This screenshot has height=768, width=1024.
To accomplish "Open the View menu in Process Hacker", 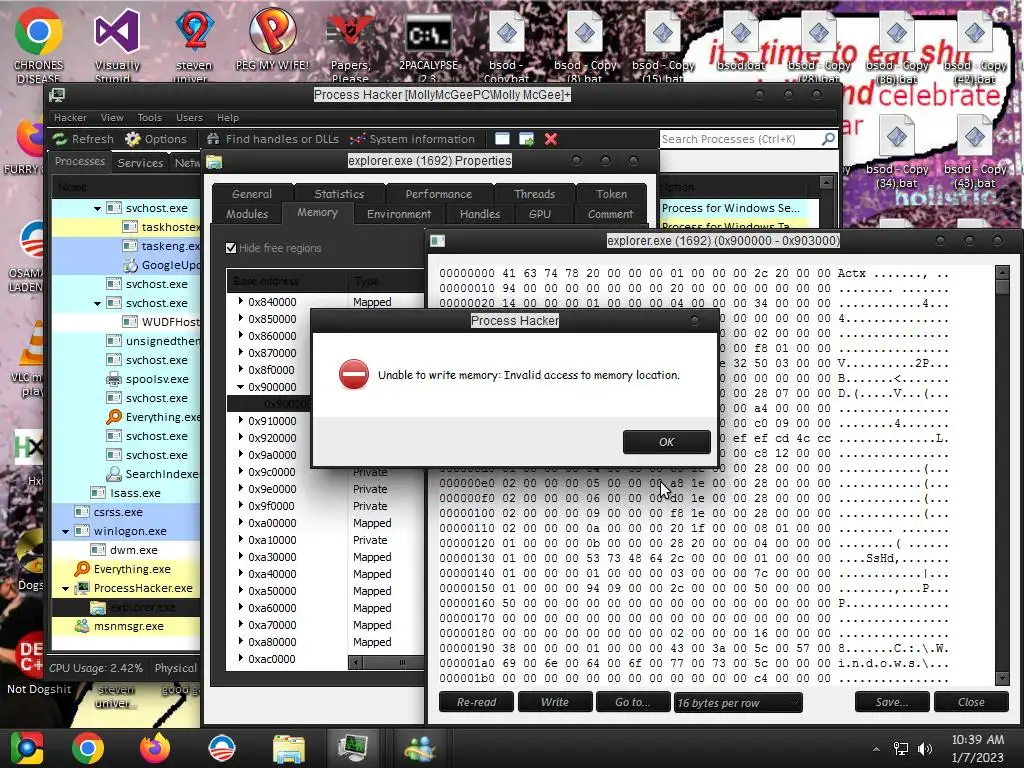I will tap(112, 118).
